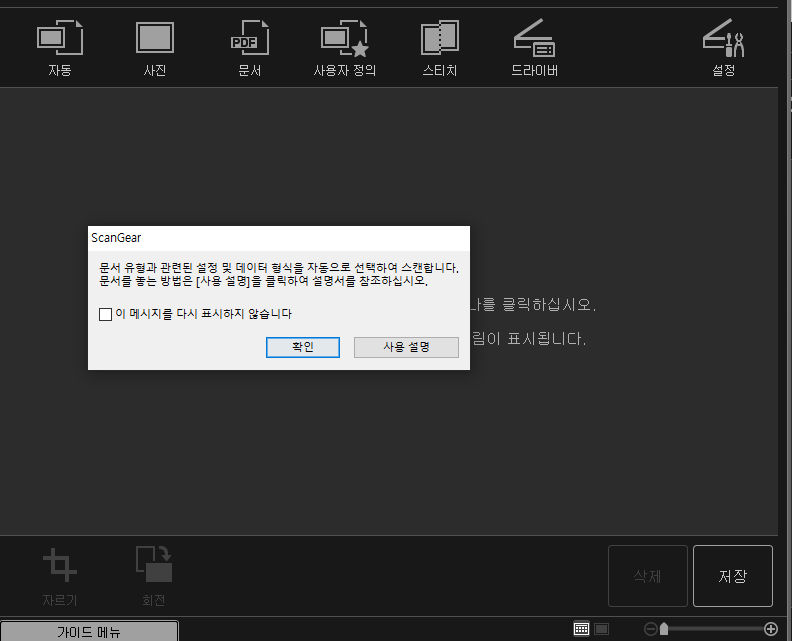
Task: Select the 자르기 crop tool
Action: click(60, 576)
